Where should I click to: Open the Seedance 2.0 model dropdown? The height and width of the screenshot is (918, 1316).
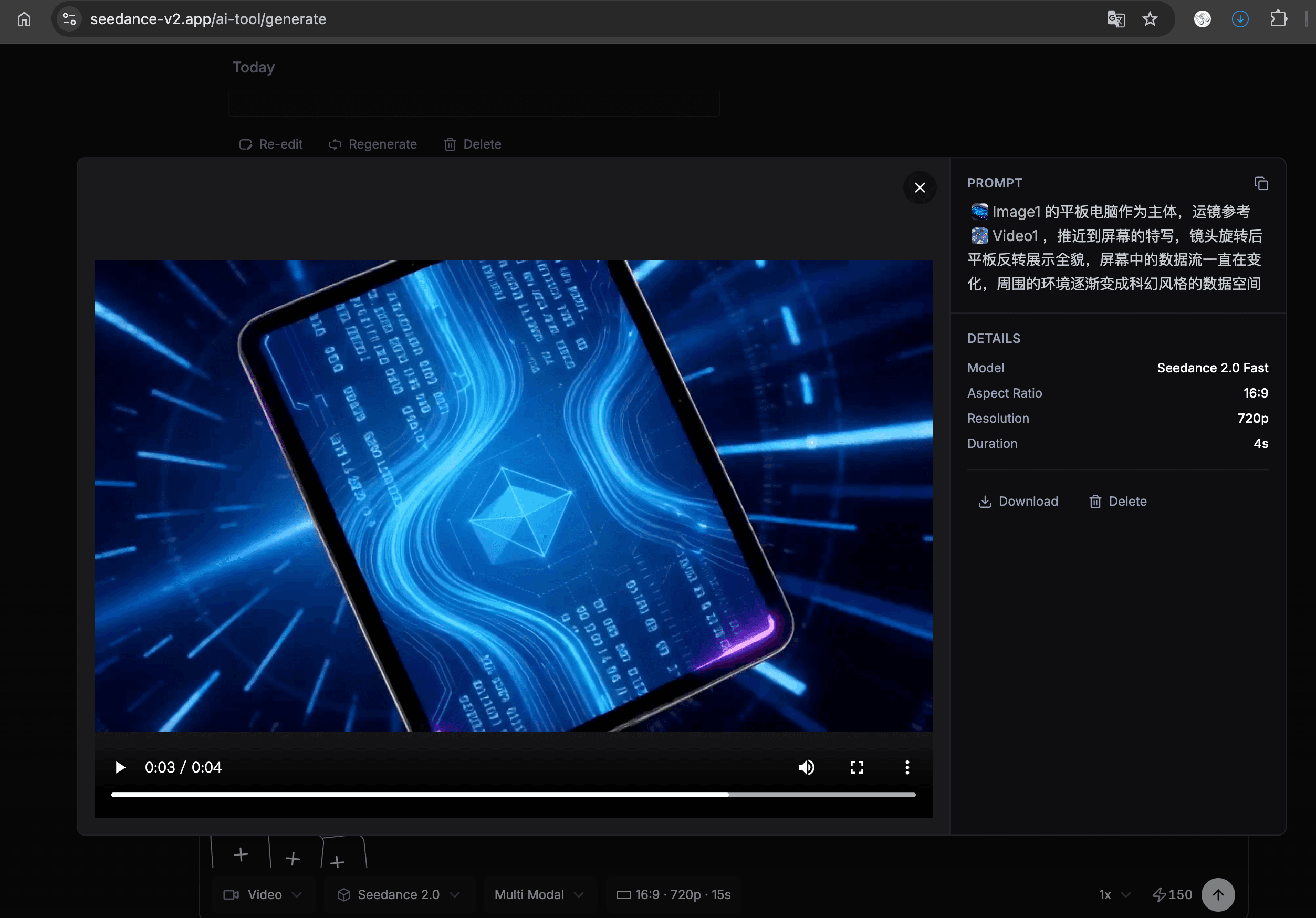pos(399,894)
